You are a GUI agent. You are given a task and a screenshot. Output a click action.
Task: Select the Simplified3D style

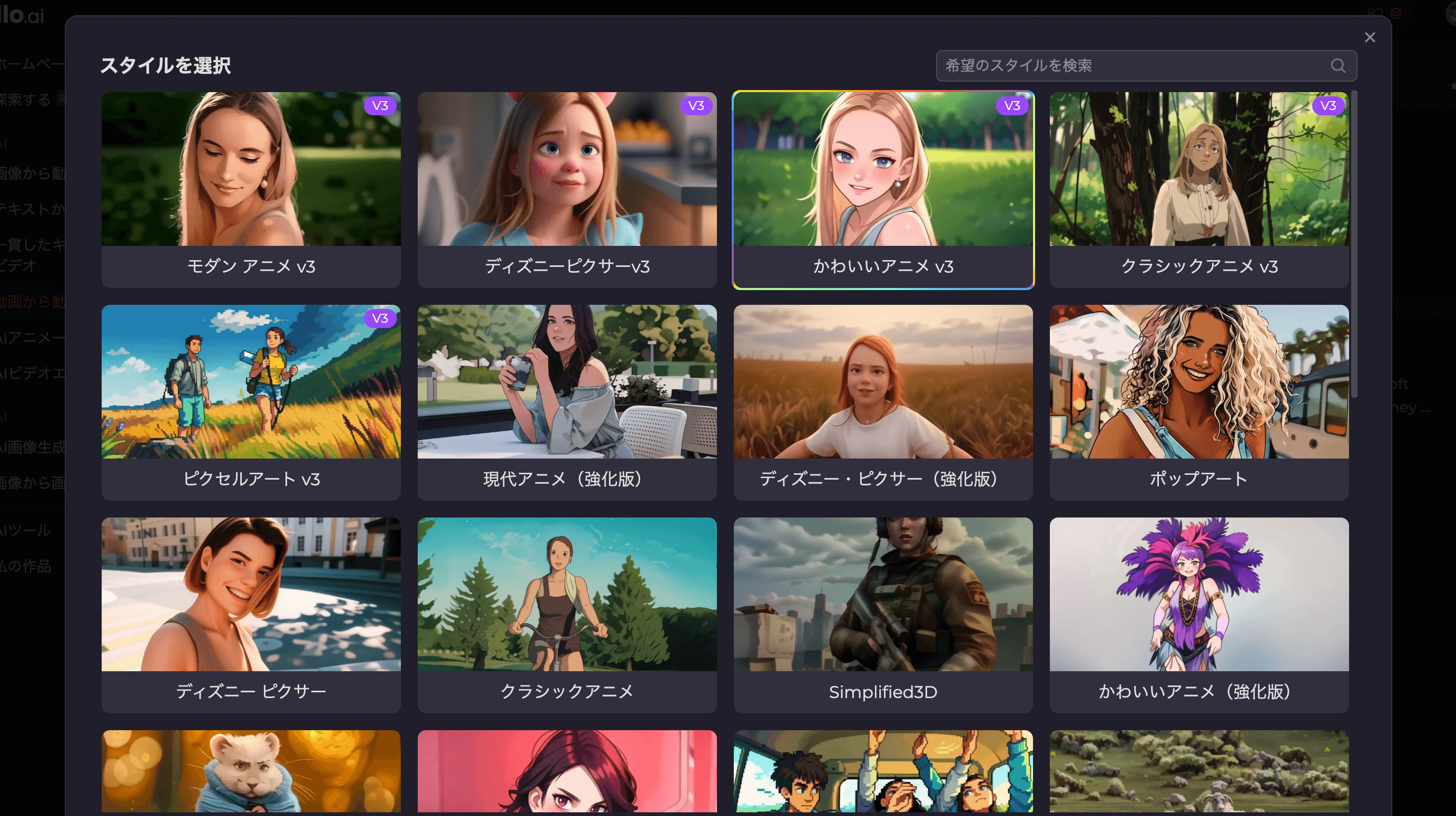click(883, 614)
